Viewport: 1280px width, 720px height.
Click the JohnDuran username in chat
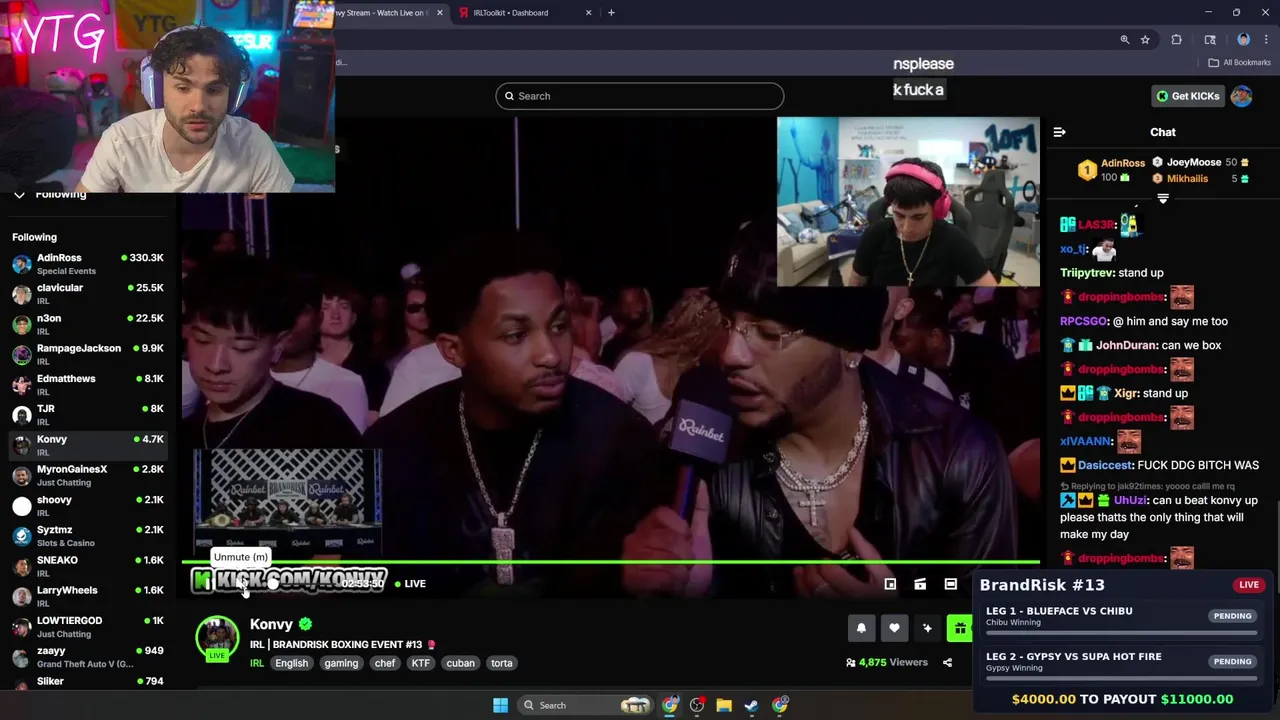coord(1125,345)
